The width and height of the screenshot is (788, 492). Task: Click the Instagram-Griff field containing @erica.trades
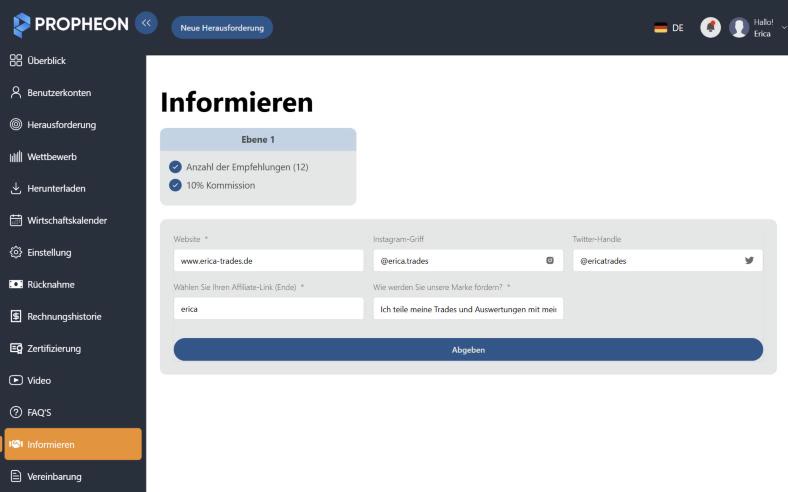click(x=468, y=260)
